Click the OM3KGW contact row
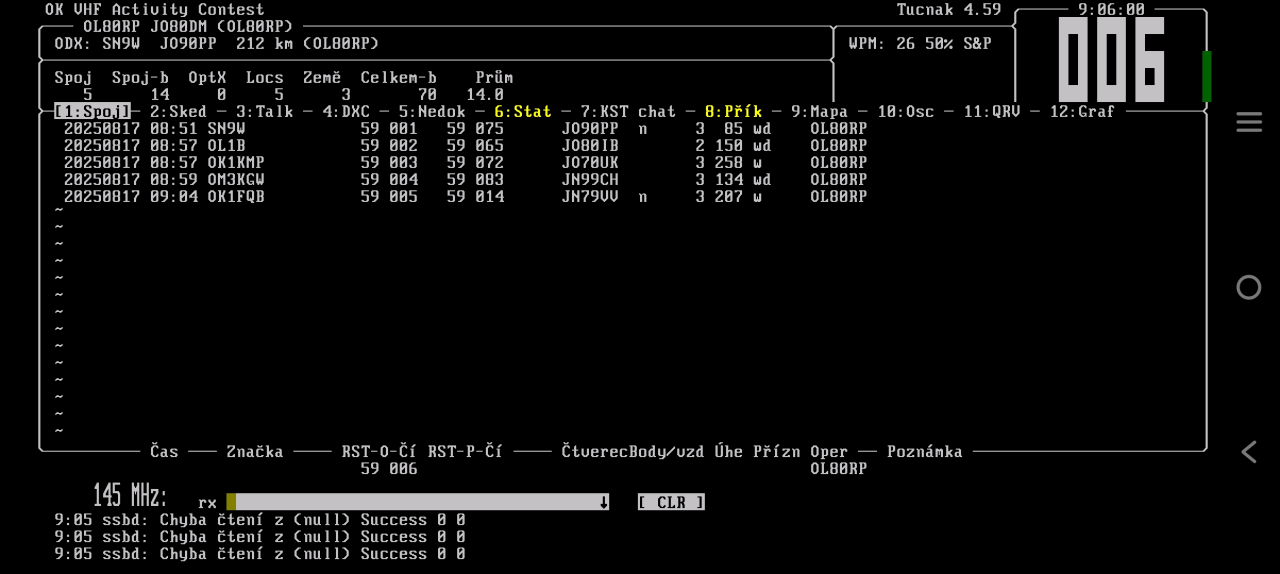Viewport: 1280px width, 574px height. tap(465, 180)
